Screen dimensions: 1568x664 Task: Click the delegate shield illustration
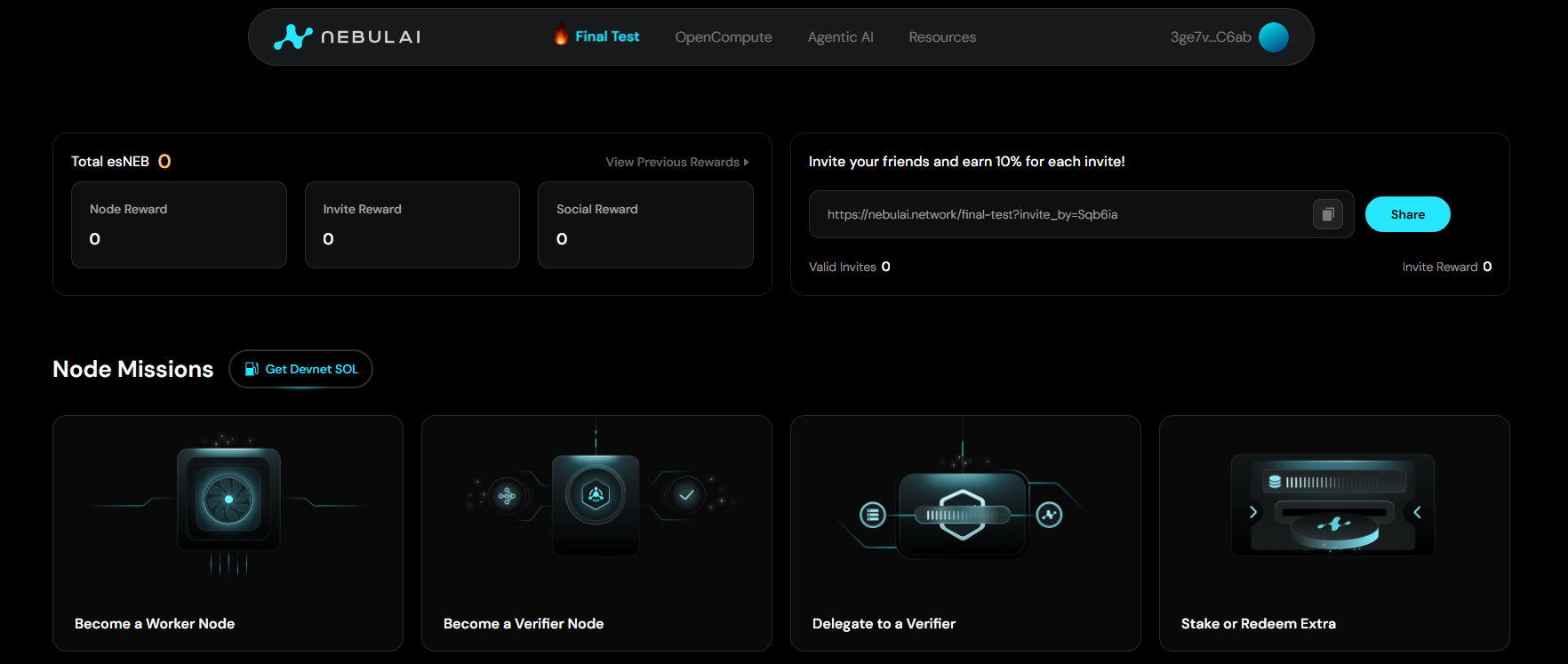[963, 513]
